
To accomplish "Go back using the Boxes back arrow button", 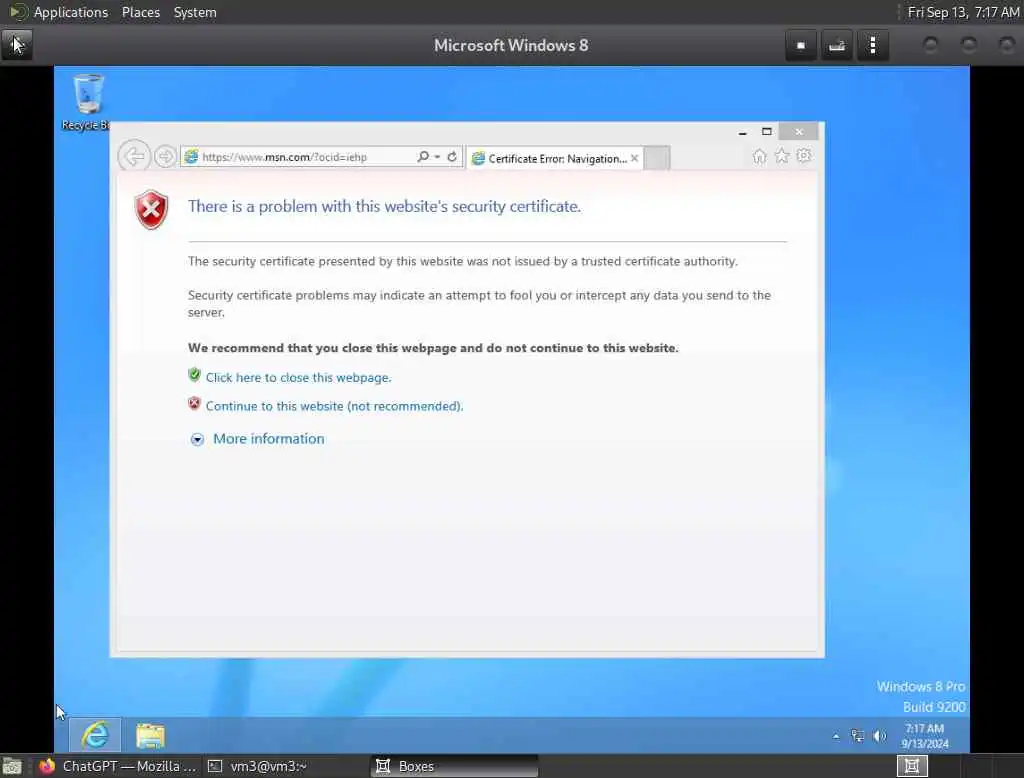I will pyautogui.click(x=17, y=45).
